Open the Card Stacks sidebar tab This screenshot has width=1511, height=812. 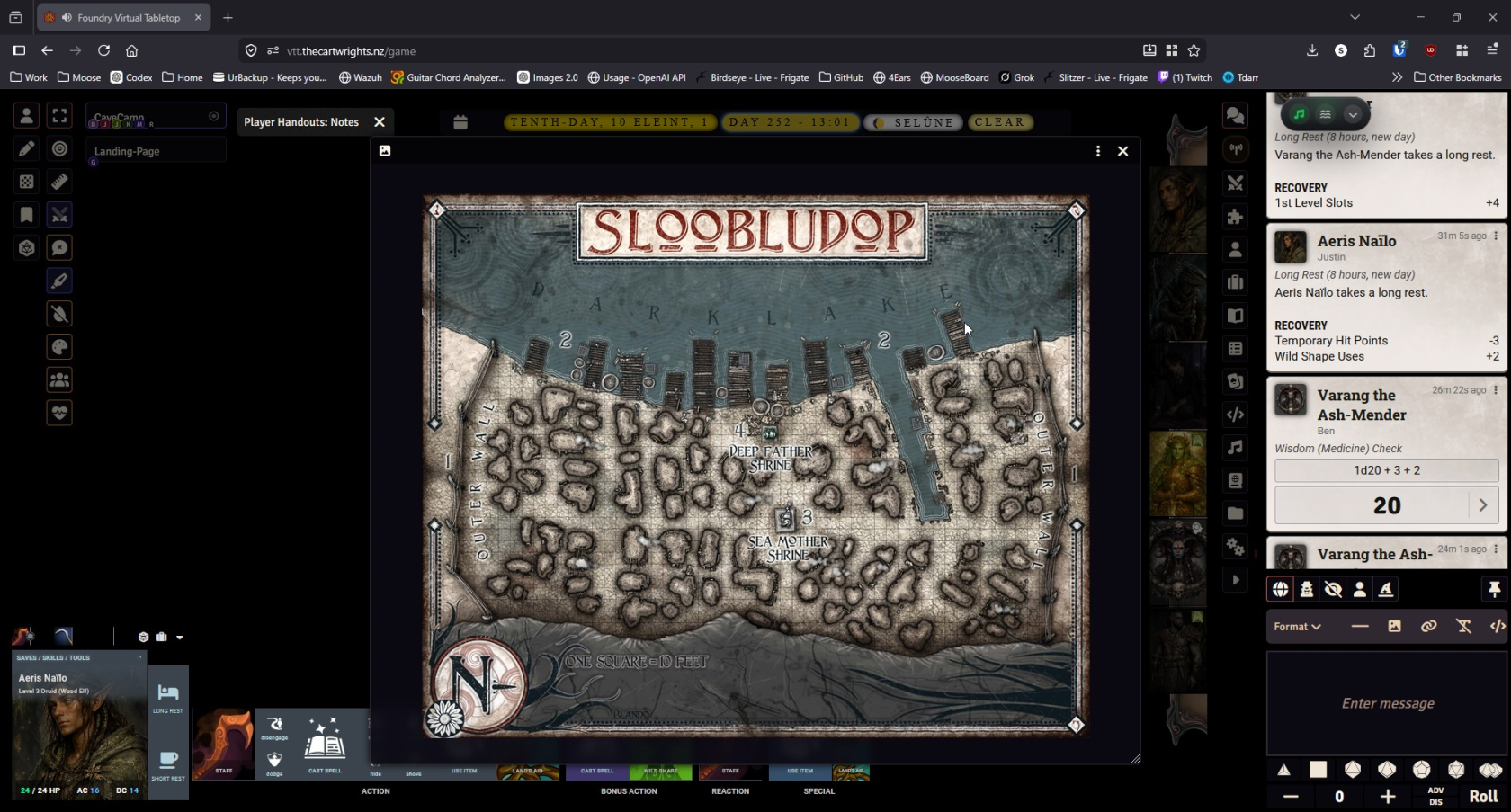tap(1236, 381)
